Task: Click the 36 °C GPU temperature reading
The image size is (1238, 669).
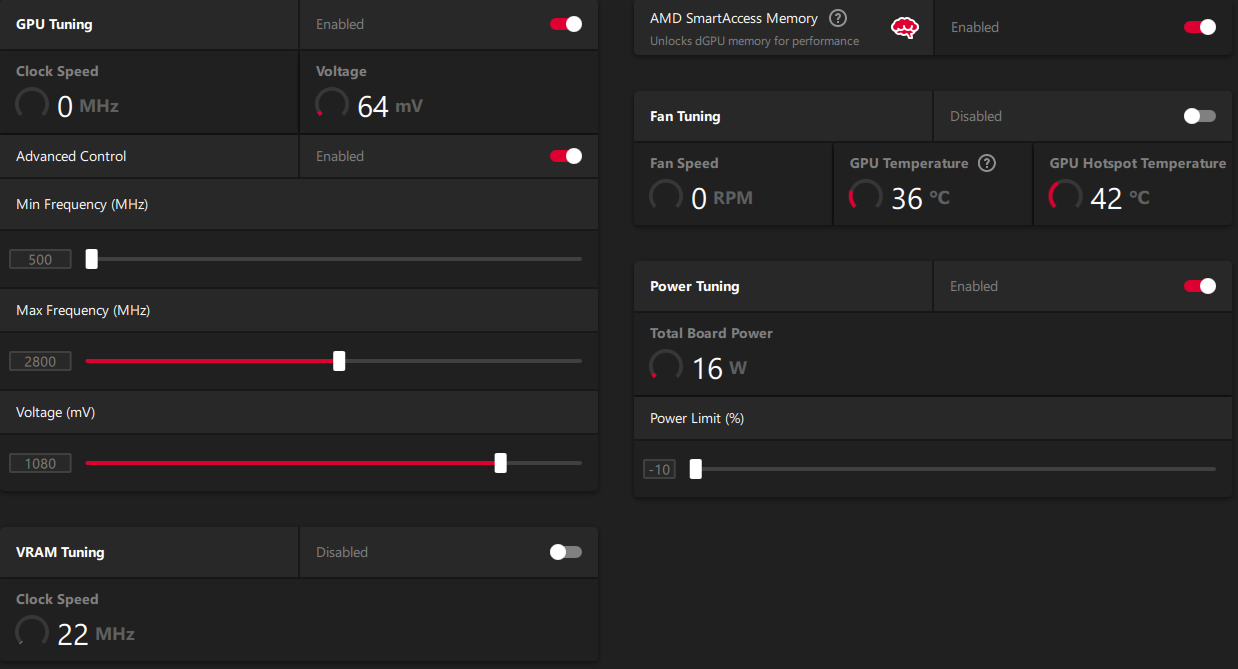Action: [920, 198]
